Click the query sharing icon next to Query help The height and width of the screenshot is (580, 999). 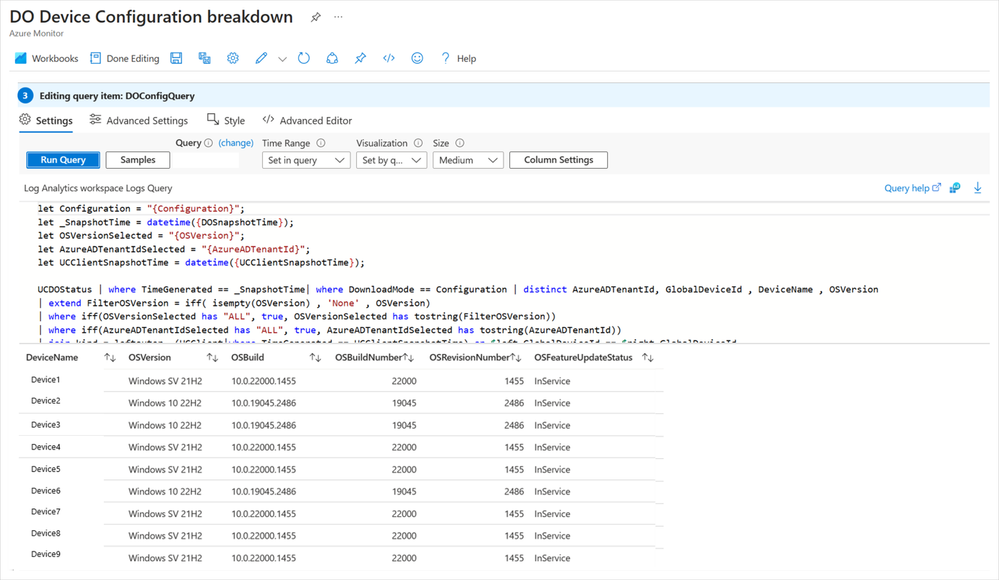(955, 188)
